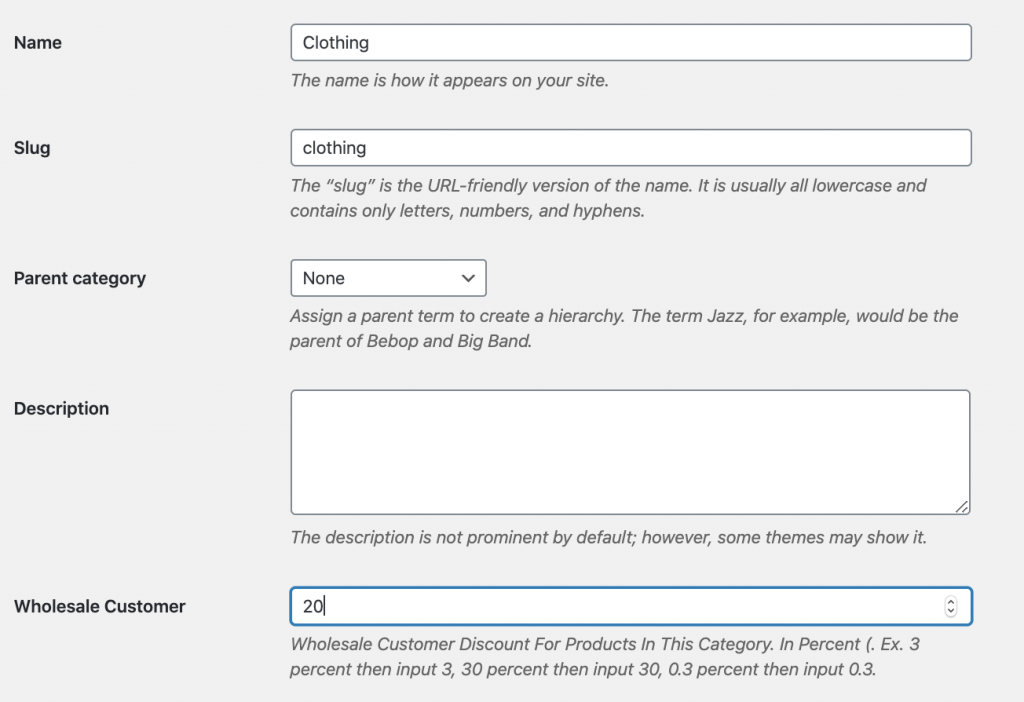Click the bold Slug field label
Image resolution: width=1024 pixels, height=702 pixels.
(x=32, y=148)
